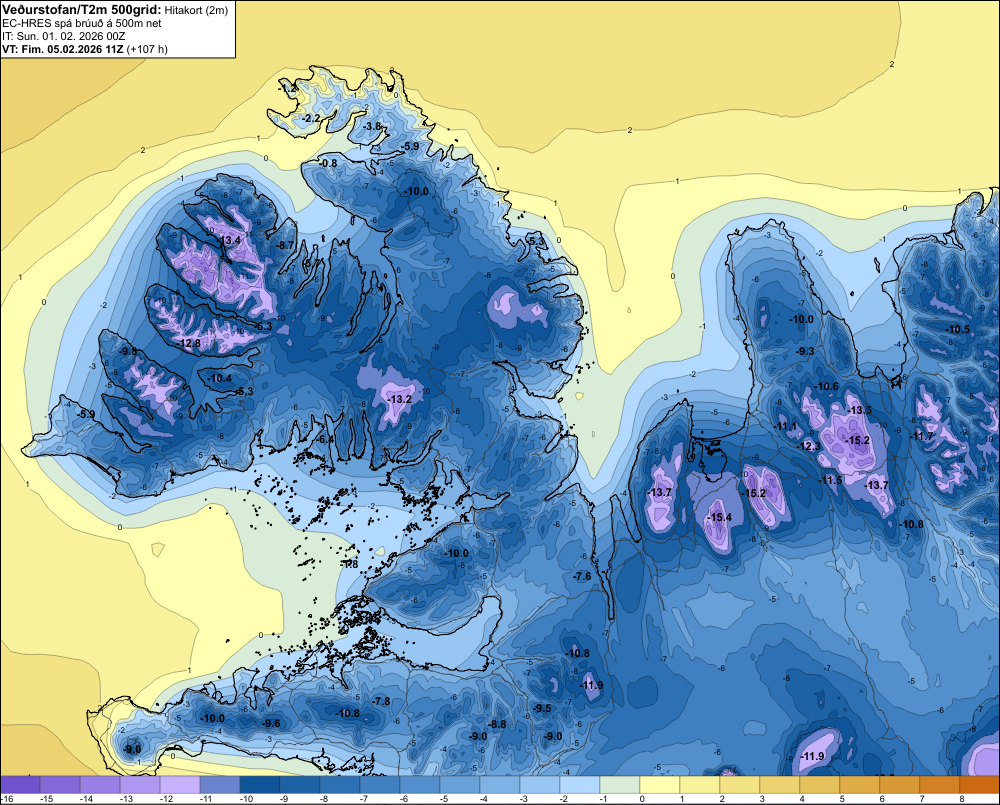Image resolution: width=1000 pixels, height=805 pixels.
Task: Click the dark blue legend swatch above -10
Action: coord(260,785)
